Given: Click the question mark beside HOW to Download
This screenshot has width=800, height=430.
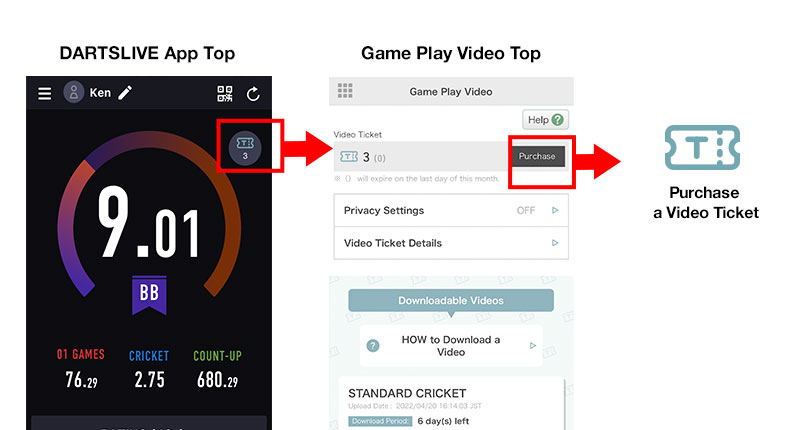Looking at the screenshot, I should tap(373, 346).
